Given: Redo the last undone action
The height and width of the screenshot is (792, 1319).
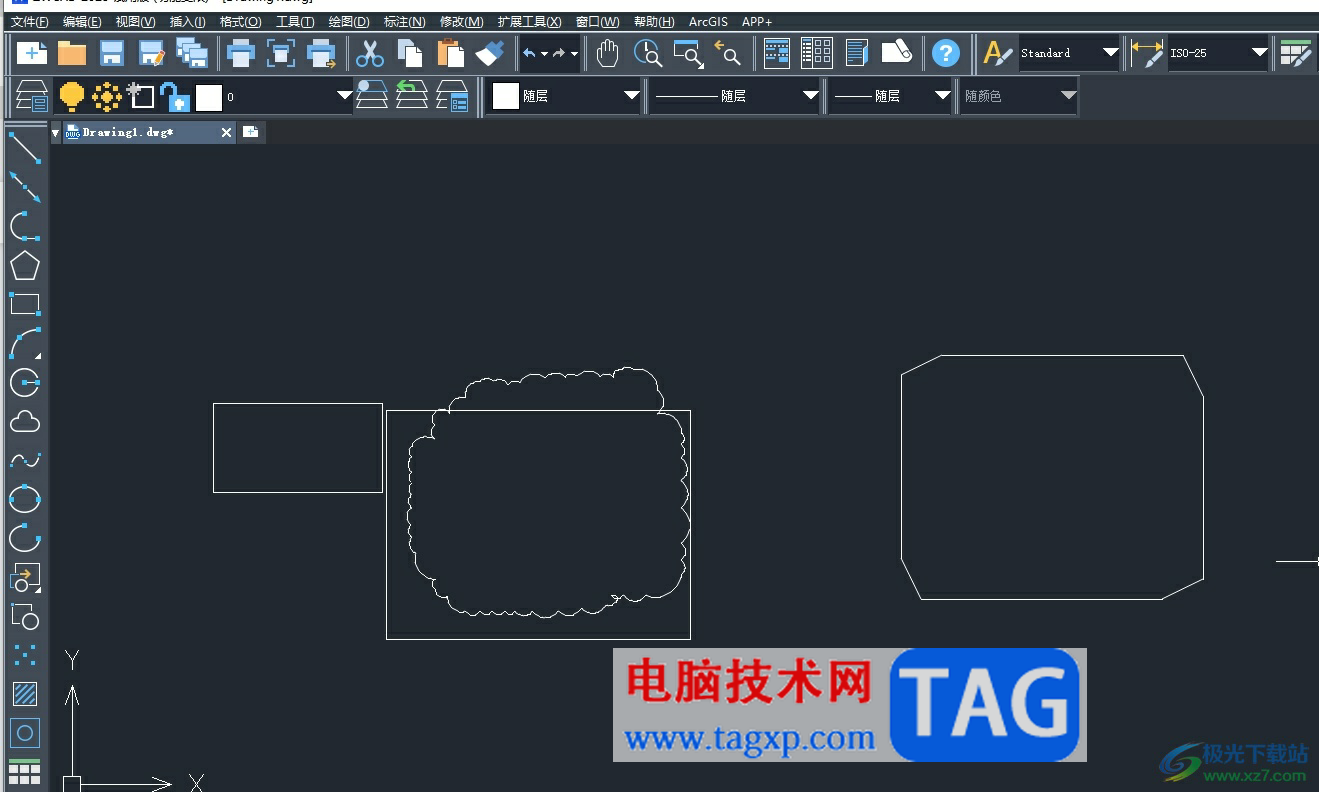Looking at the screenshot, I should [559, 53].
